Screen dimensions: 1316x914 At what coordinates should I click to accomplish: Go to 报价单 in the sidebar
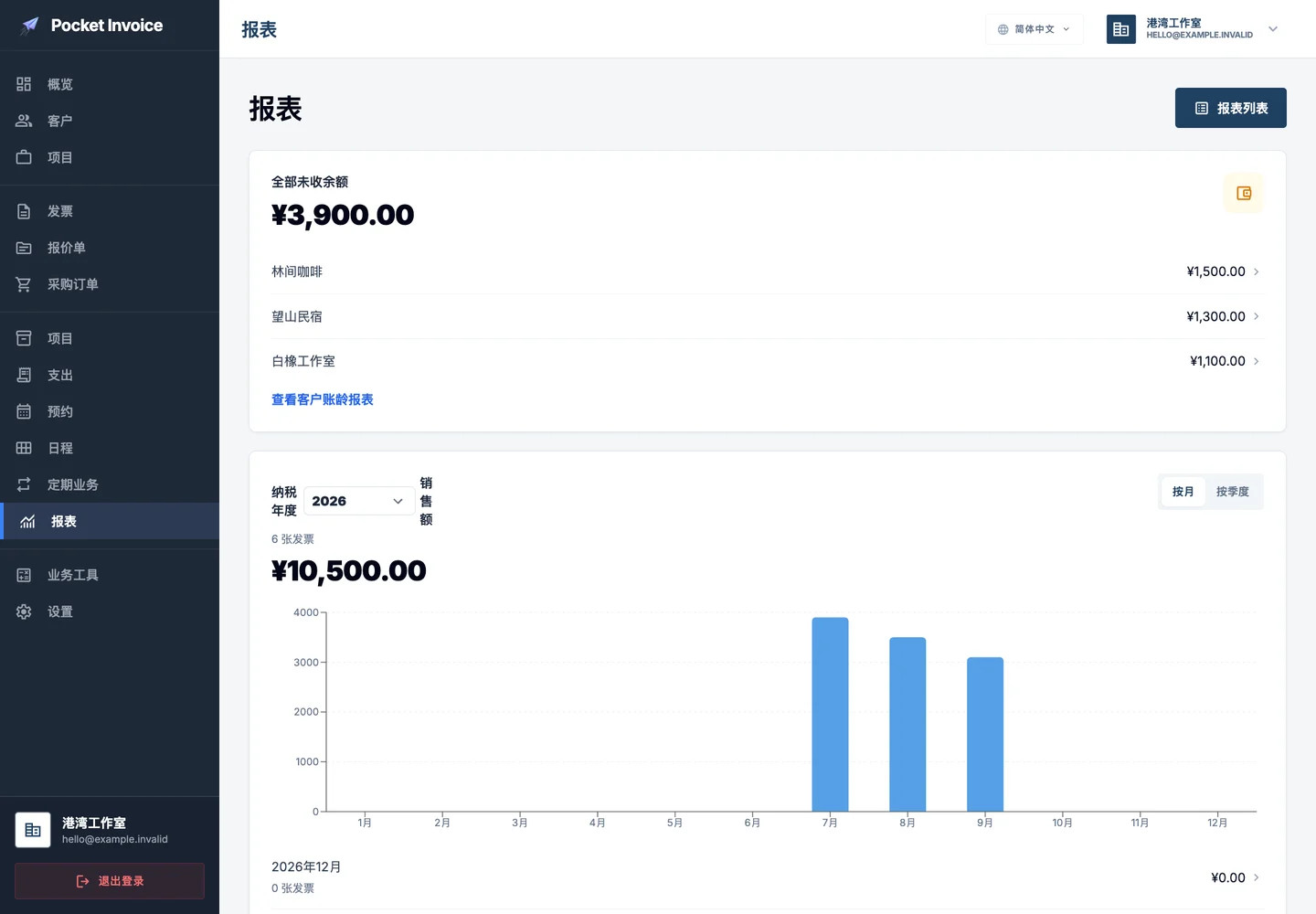click(x=110, y=248)
